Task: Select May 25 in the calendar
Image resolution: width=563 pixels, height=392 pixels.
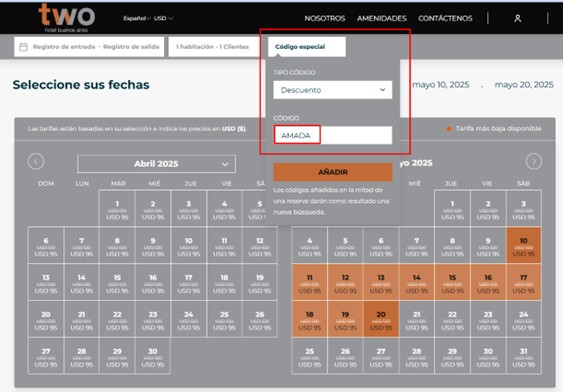Action: pyautogui.click(x=310, y=356)
